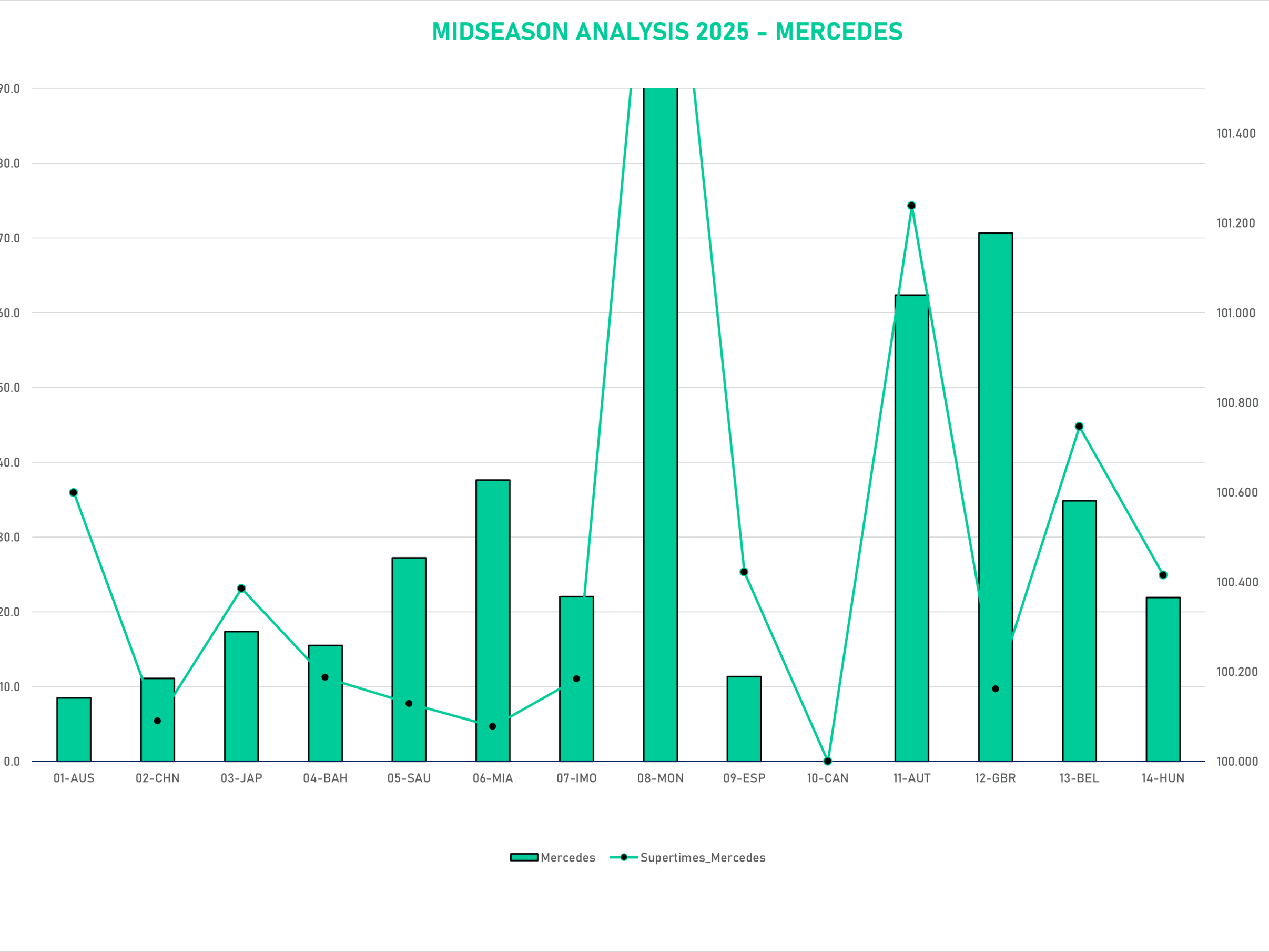The width and height of the screenshot is (1269, 952).
Task: Select the 20.0 primary axis value
Action: pos(10,612)
